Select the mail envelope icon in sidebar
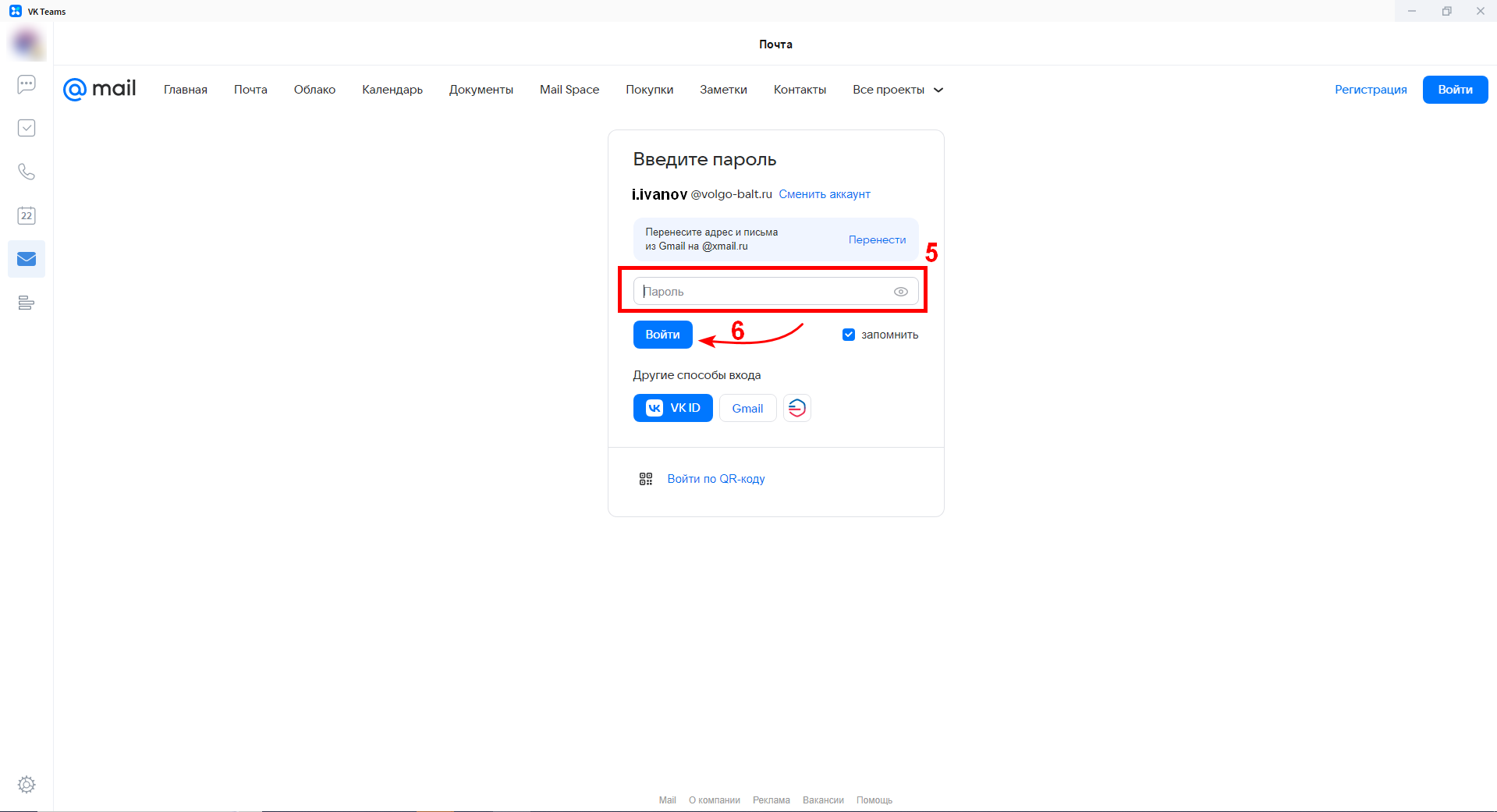Image resolution: width=1497 pixels, height=812 pixels. [x=27, y=259]
